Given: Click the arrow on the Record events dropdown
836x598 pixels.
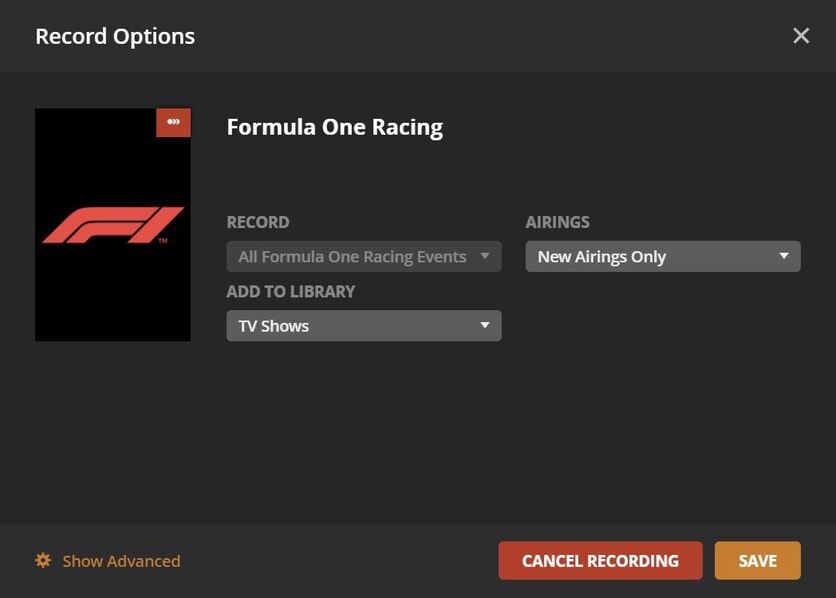Looking at the screenshot, I should [485, 256].
